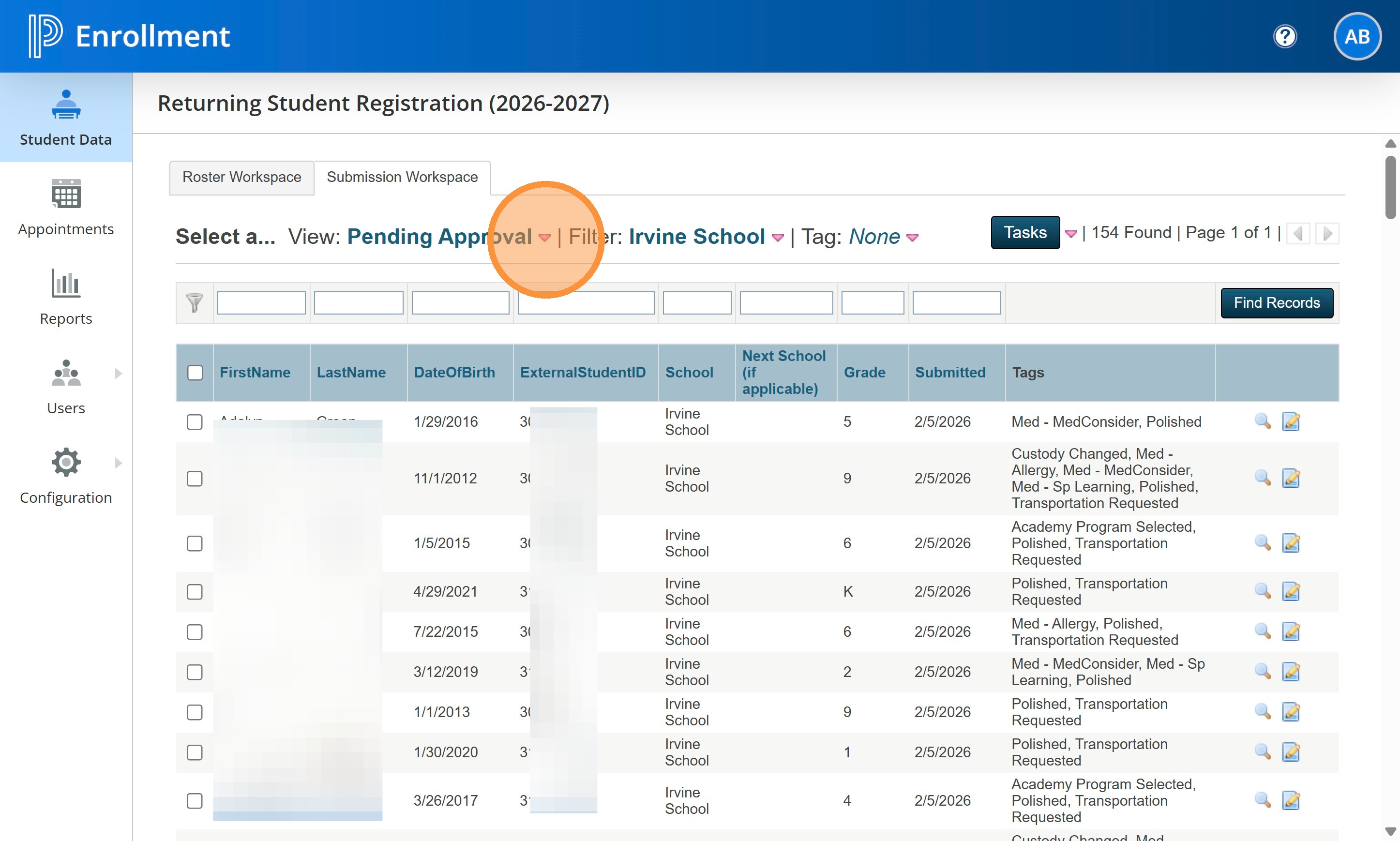Click the funnel filter icon

point(195,302)
